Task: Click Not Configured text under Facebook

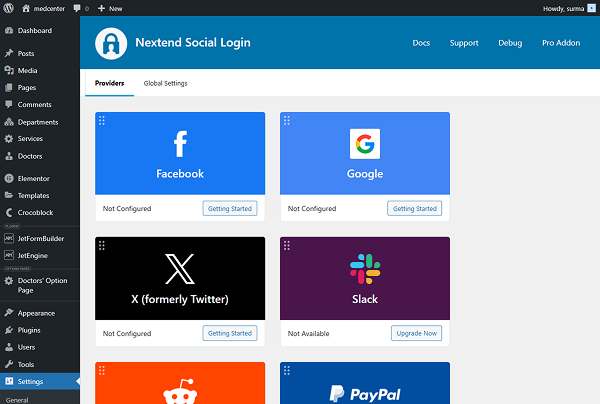Action: pos(127,209)
